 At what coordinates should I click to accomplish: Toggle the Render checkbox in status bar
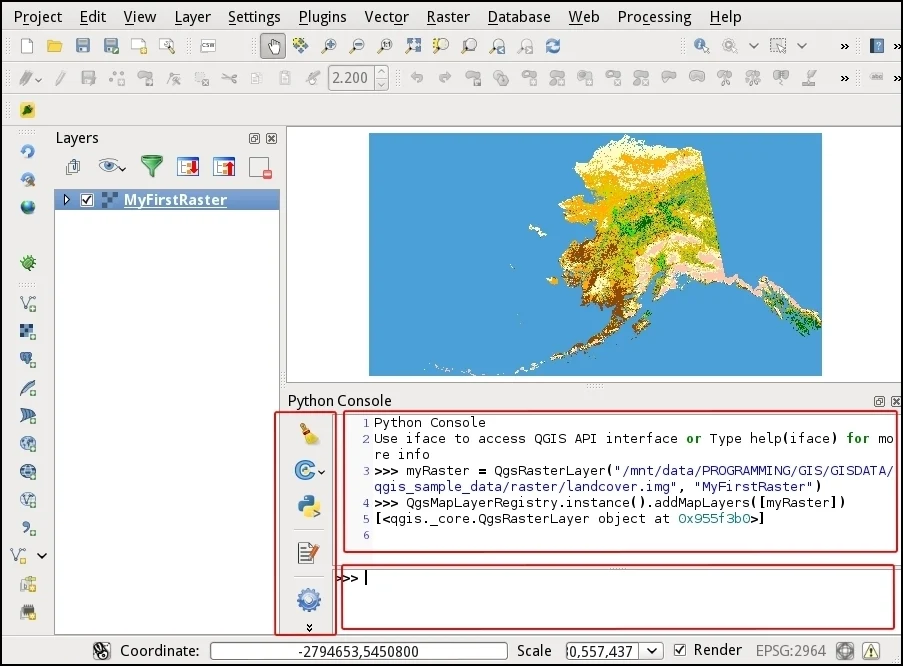coord(681,650)
